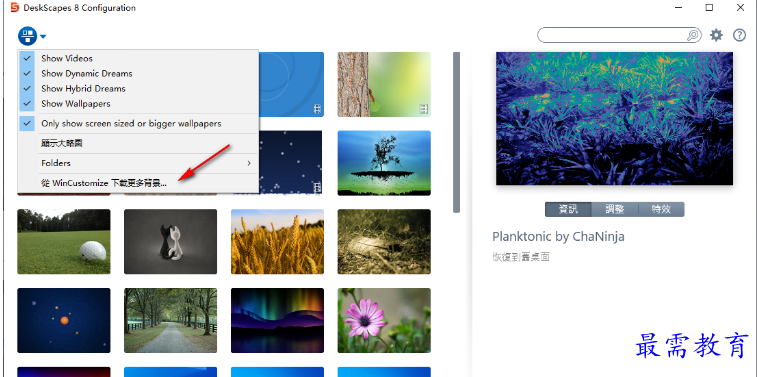
Task: Select the golden wheat field wallpaper
Action: (x=277, y=241)
